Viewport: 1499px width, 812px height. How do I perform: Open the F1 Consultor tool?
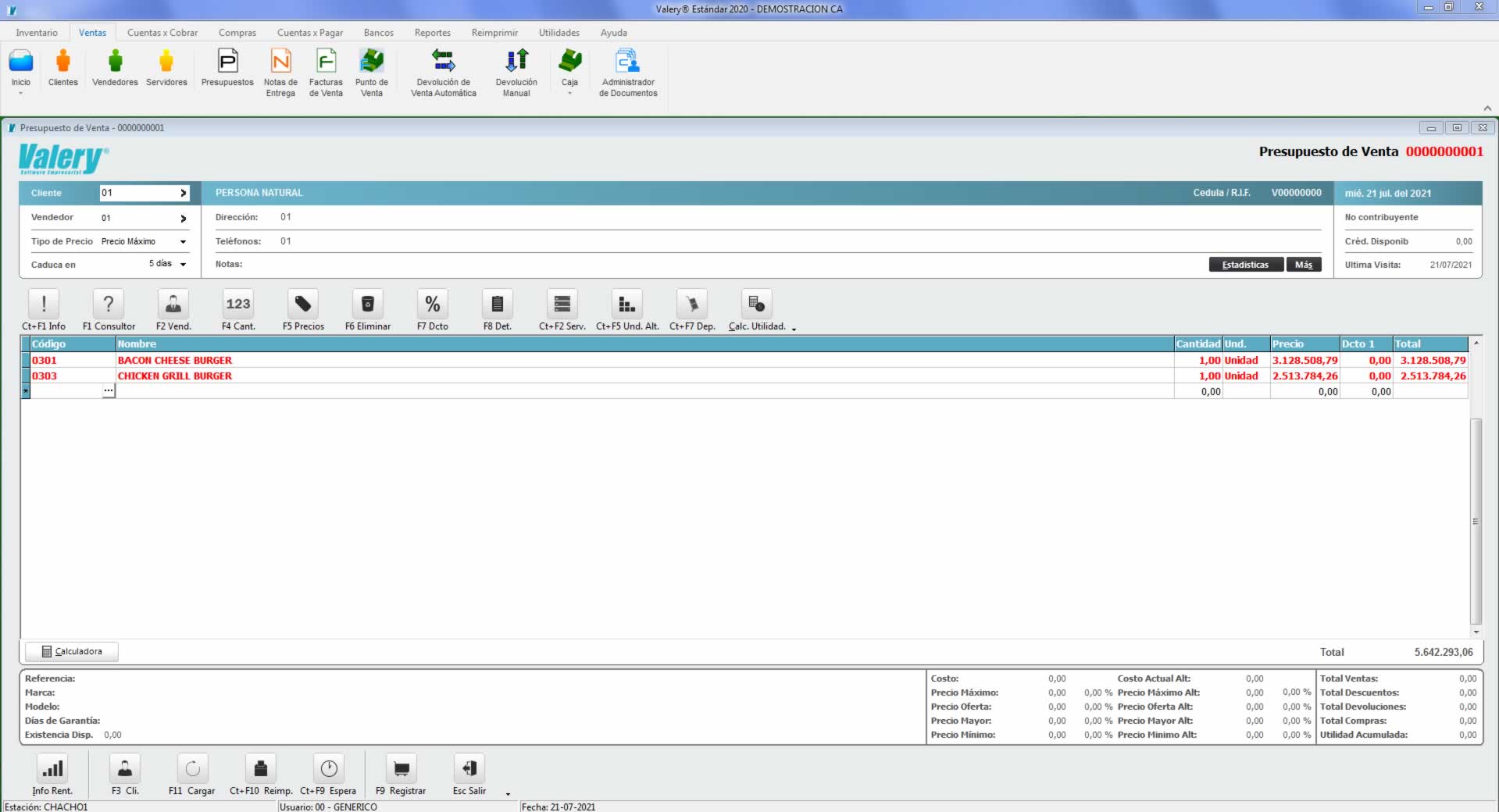(109, 310)
